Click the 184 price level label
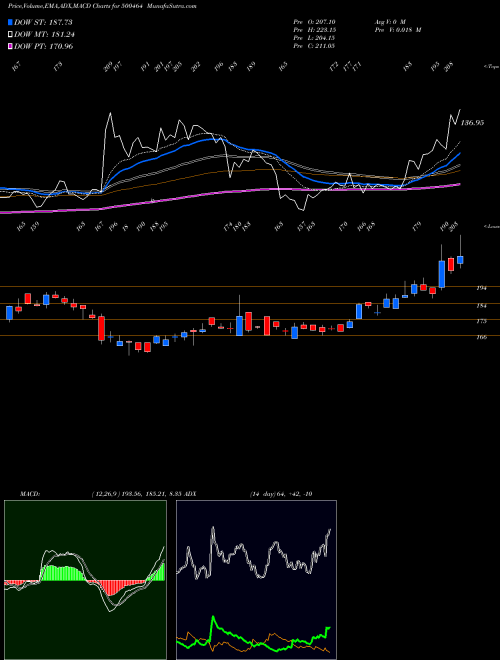Image resolution: width=500 pixels, height=660 pixels. click(x=481, y=306)
